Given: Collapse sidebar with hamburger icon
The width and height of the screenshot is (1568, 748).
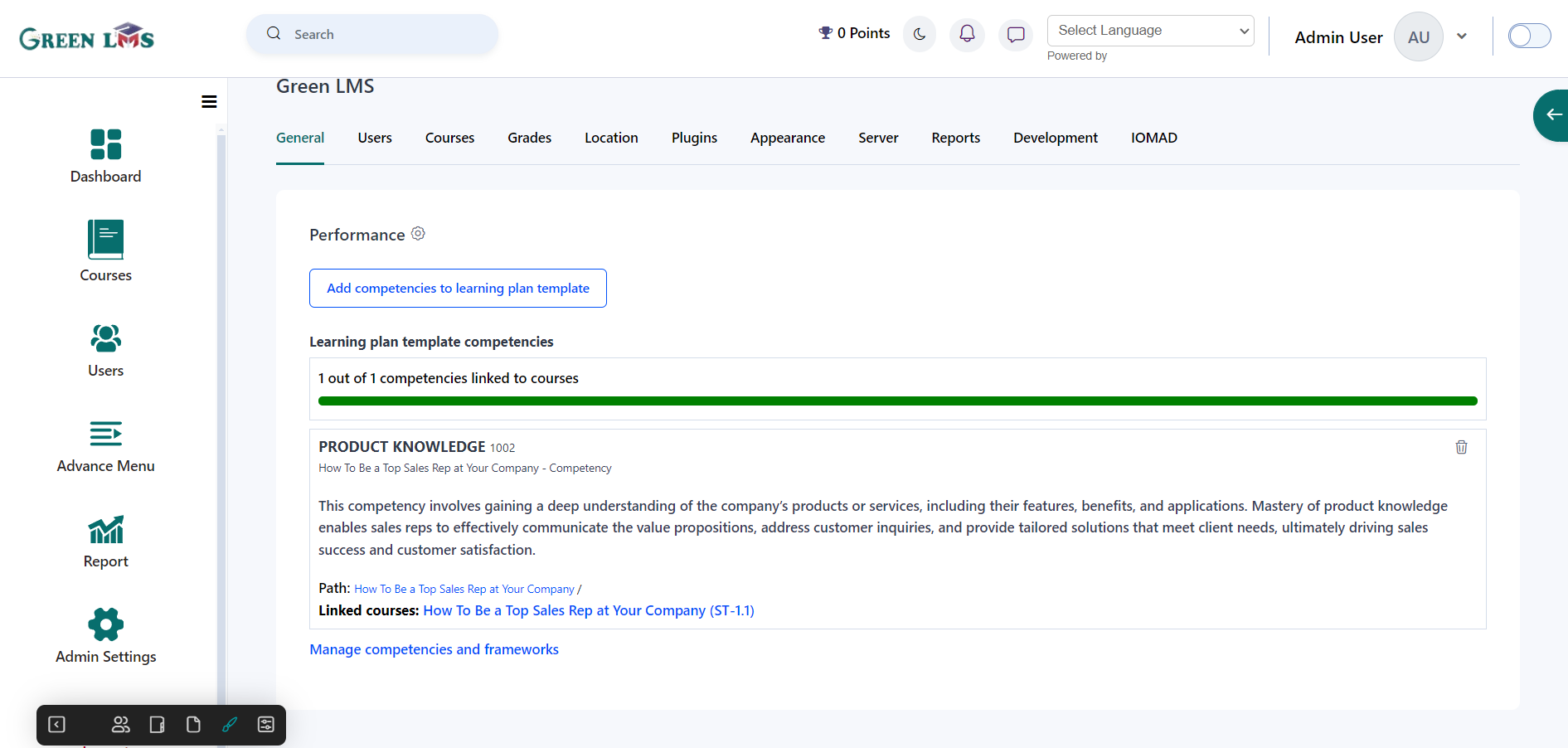Looking at the screenshot, I should click(x=209, y=101).
